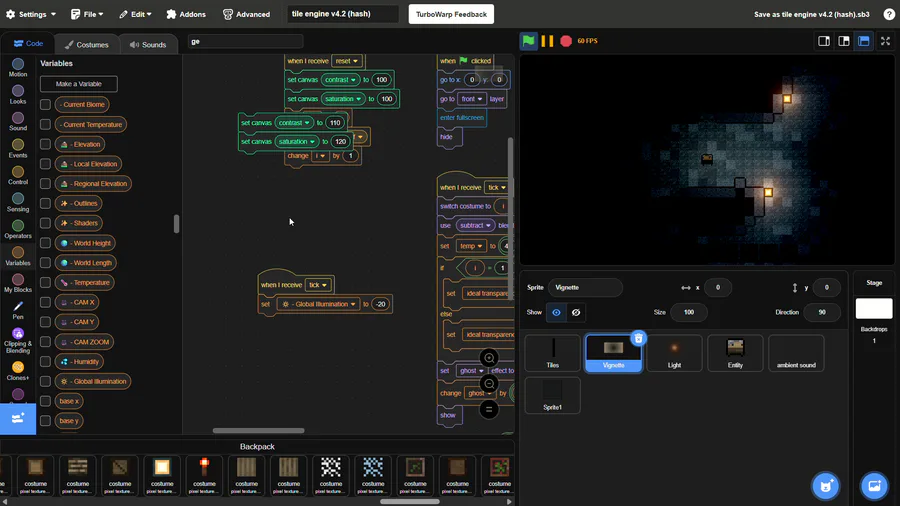The height and width of the screenshot is (506, 900).
Task: Hide the sprite with crossed eye icon
Action: tap(576, 312)
